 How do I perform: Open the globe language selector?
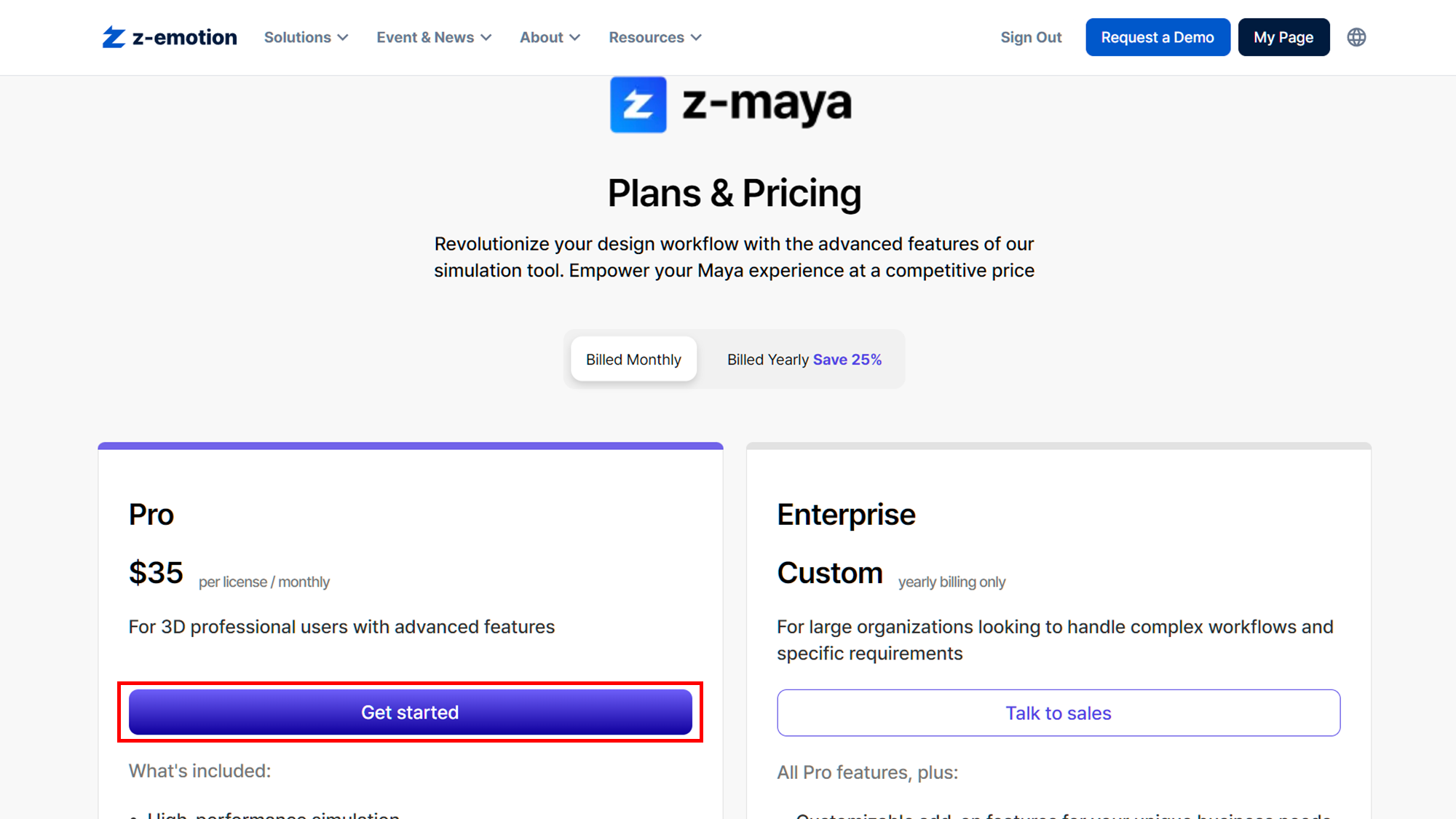pos(1356,37)
